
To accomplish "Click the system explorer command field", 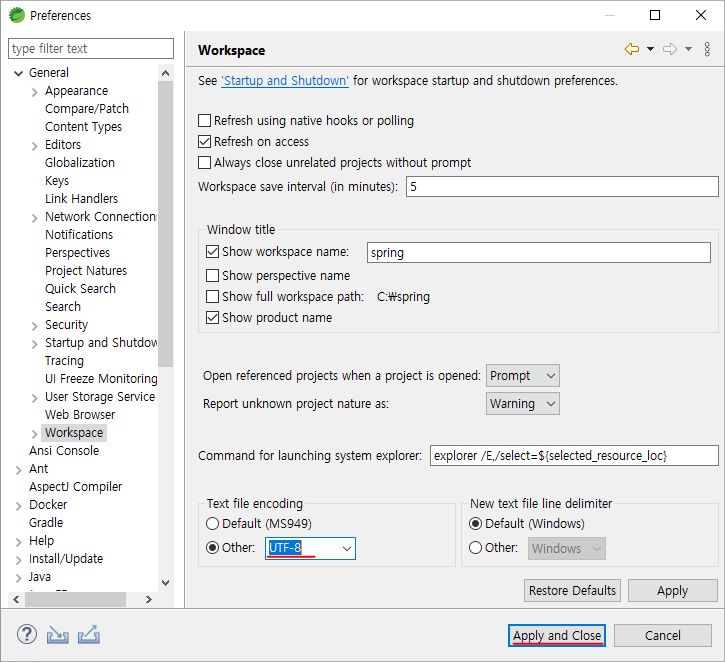I will pyautogui.click(x=574, y=456).
